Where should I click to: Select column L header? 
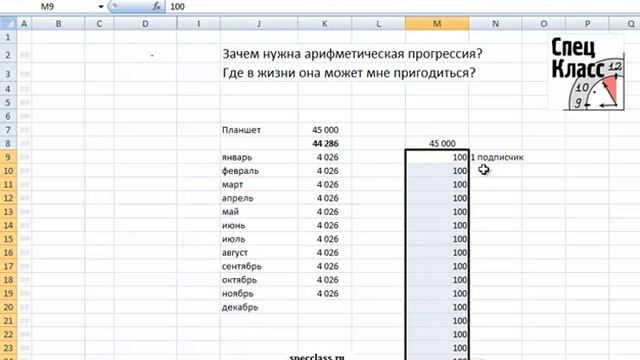click(378, 24)
